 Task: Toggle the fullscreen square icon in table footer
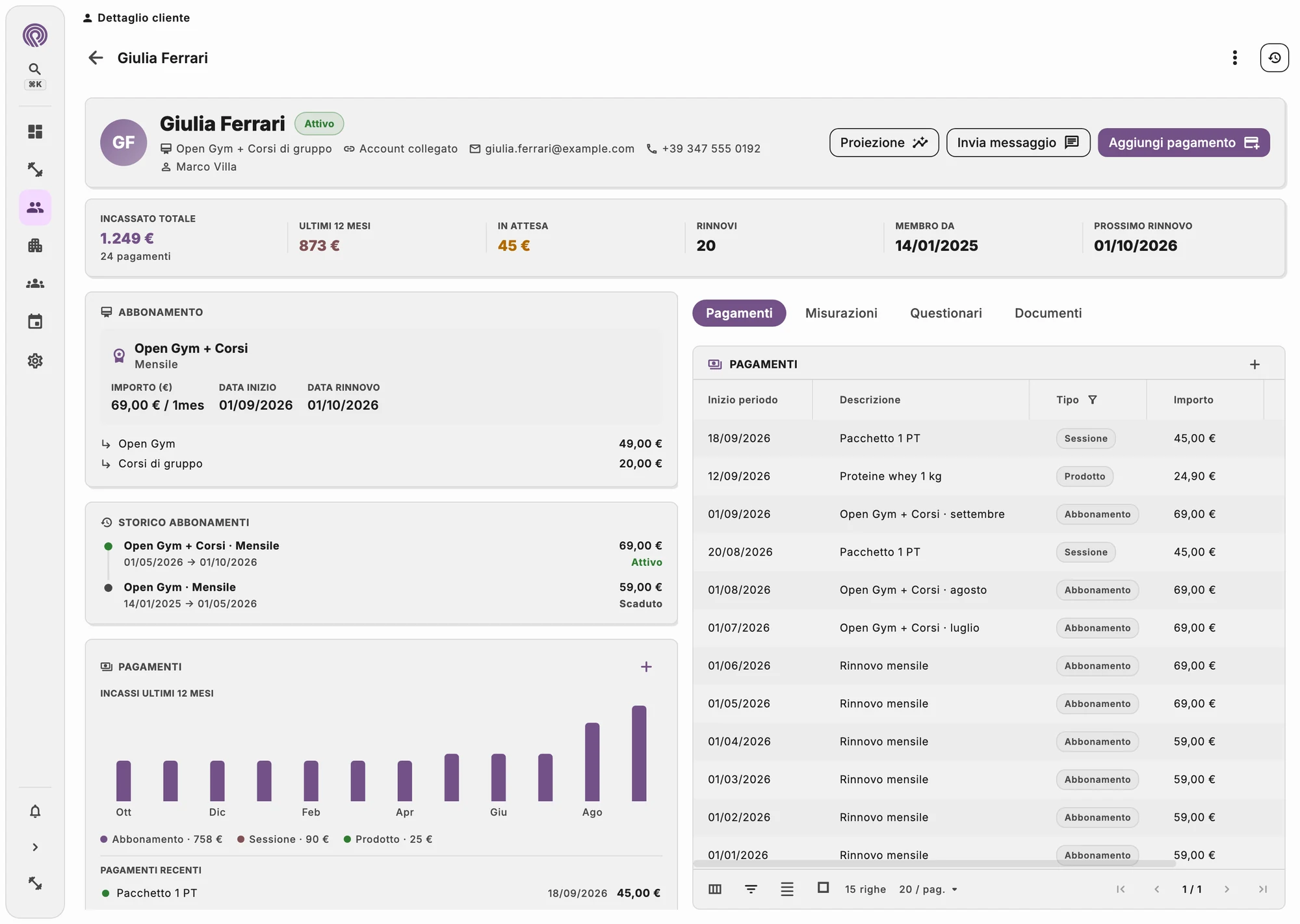823,888
